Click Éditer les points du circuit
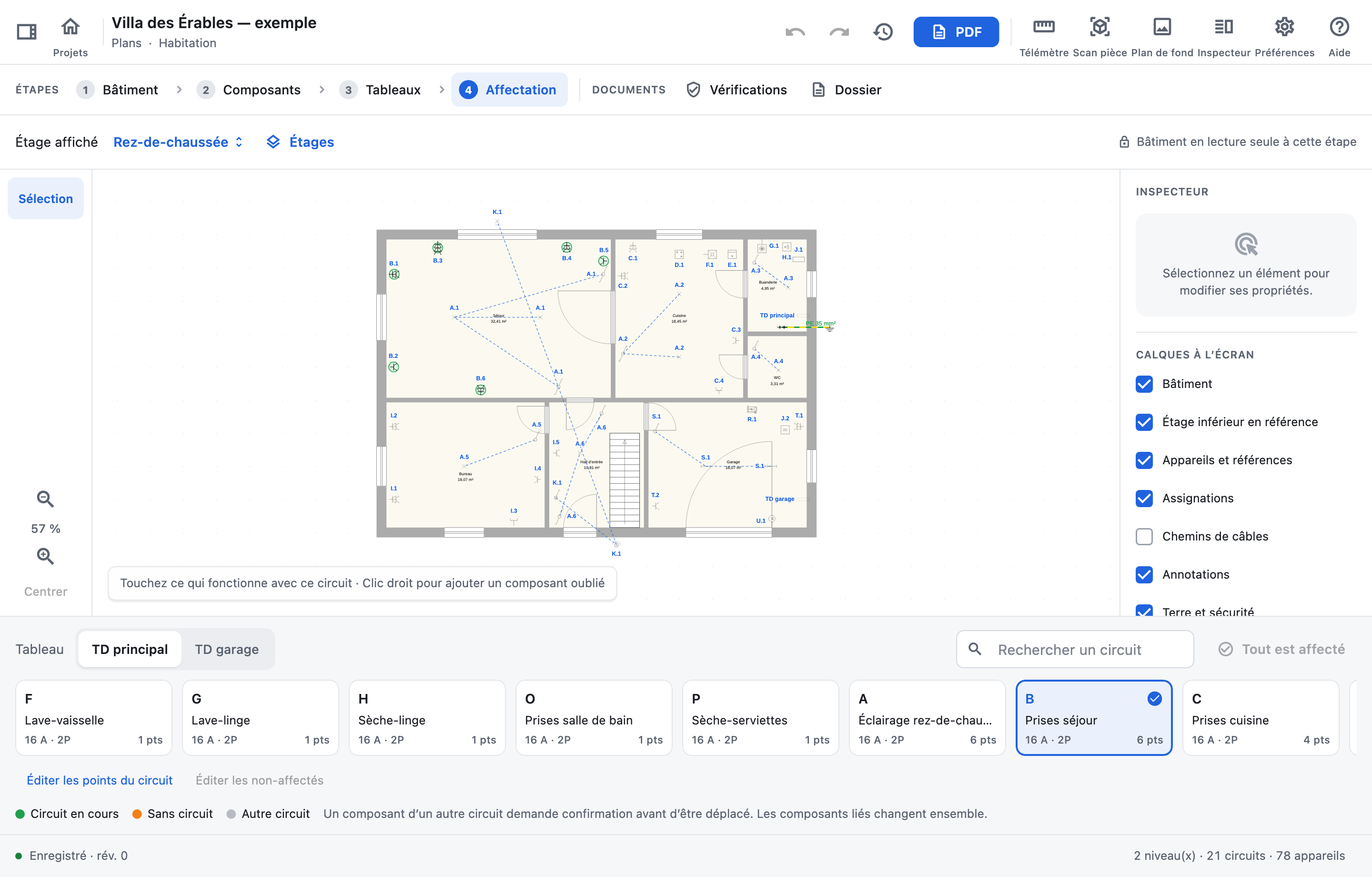The height and width of the screenshot is (877, 1372). (100, 780)
